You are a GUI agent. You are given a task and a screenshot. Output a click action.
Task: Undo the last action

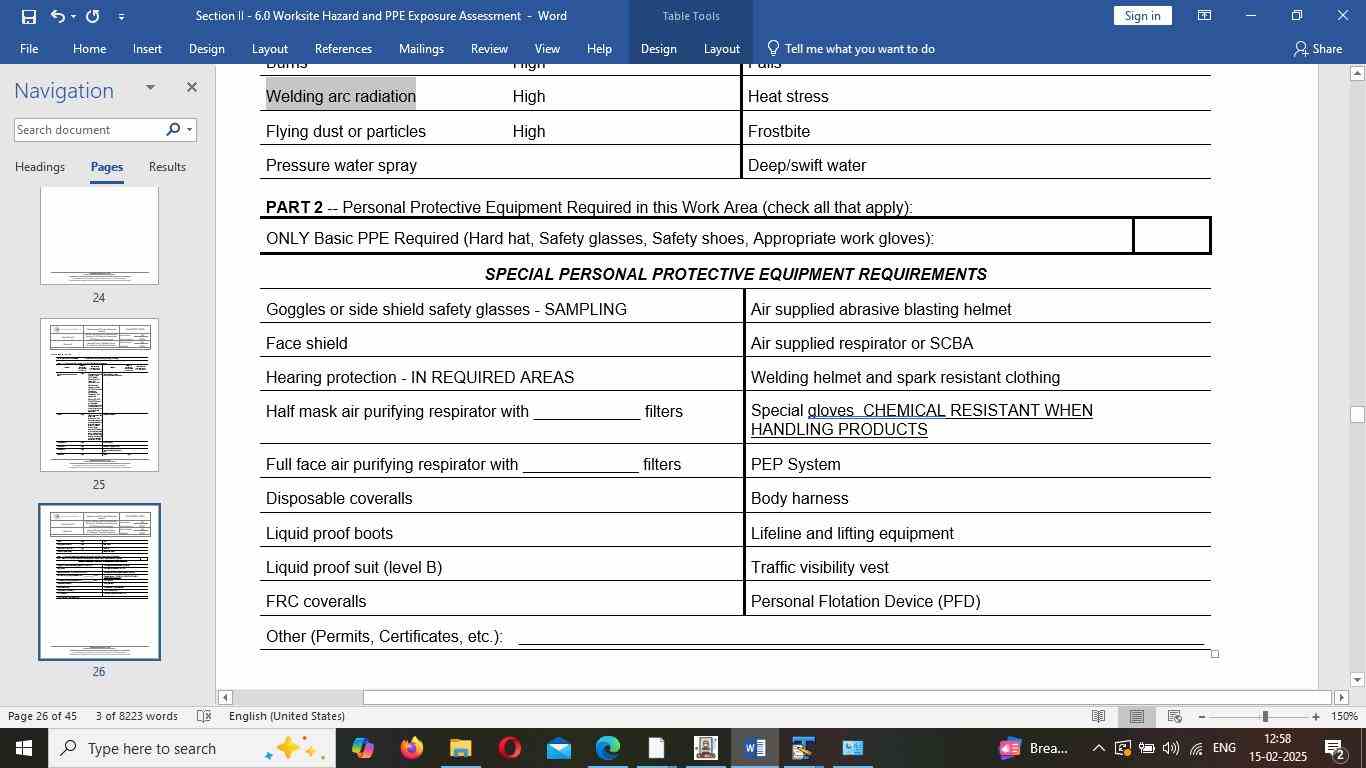(x=57, y=16)
